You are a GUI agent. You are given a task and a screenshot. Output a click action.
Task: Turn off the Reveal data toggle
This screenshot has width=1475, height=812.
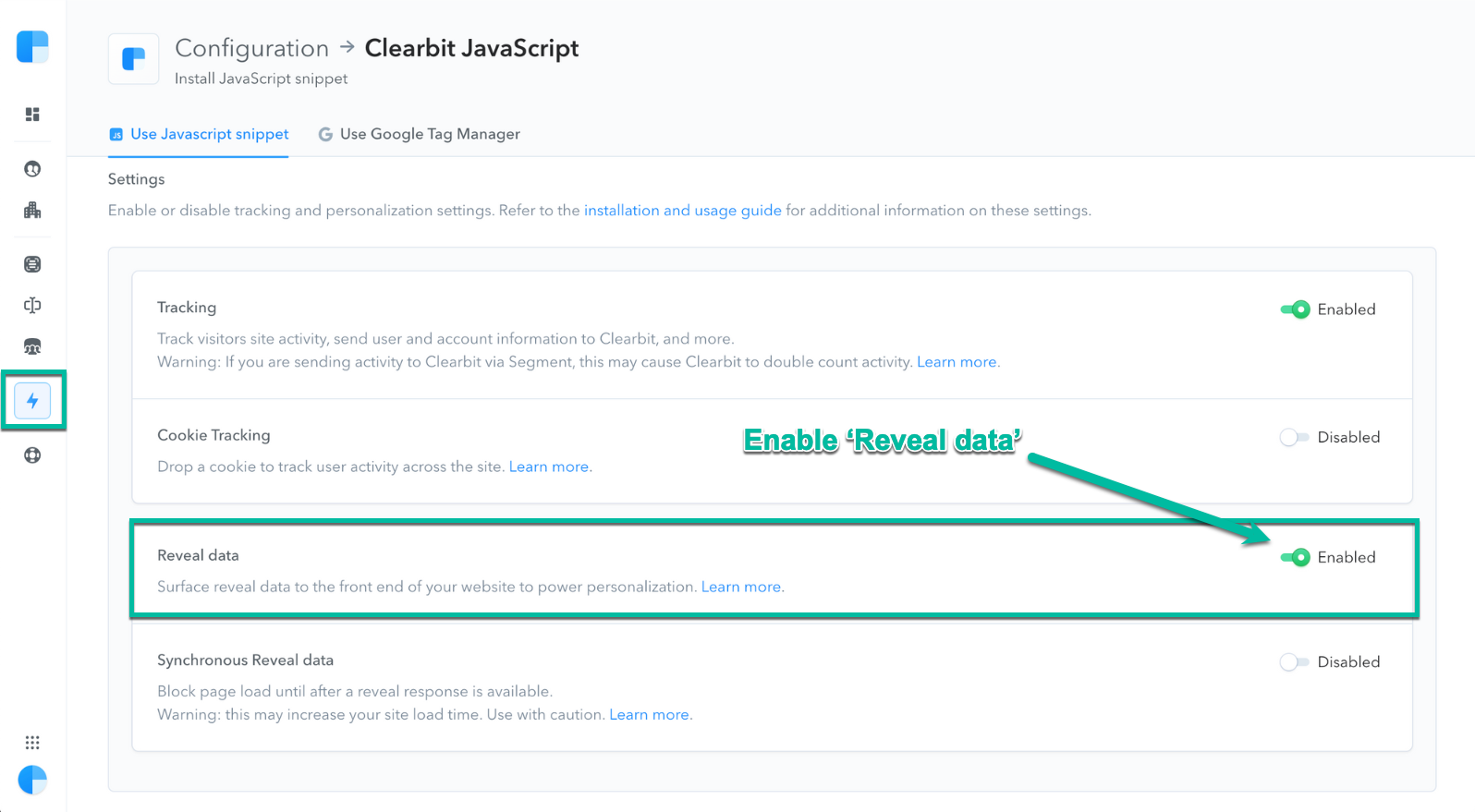[1295, 557]
